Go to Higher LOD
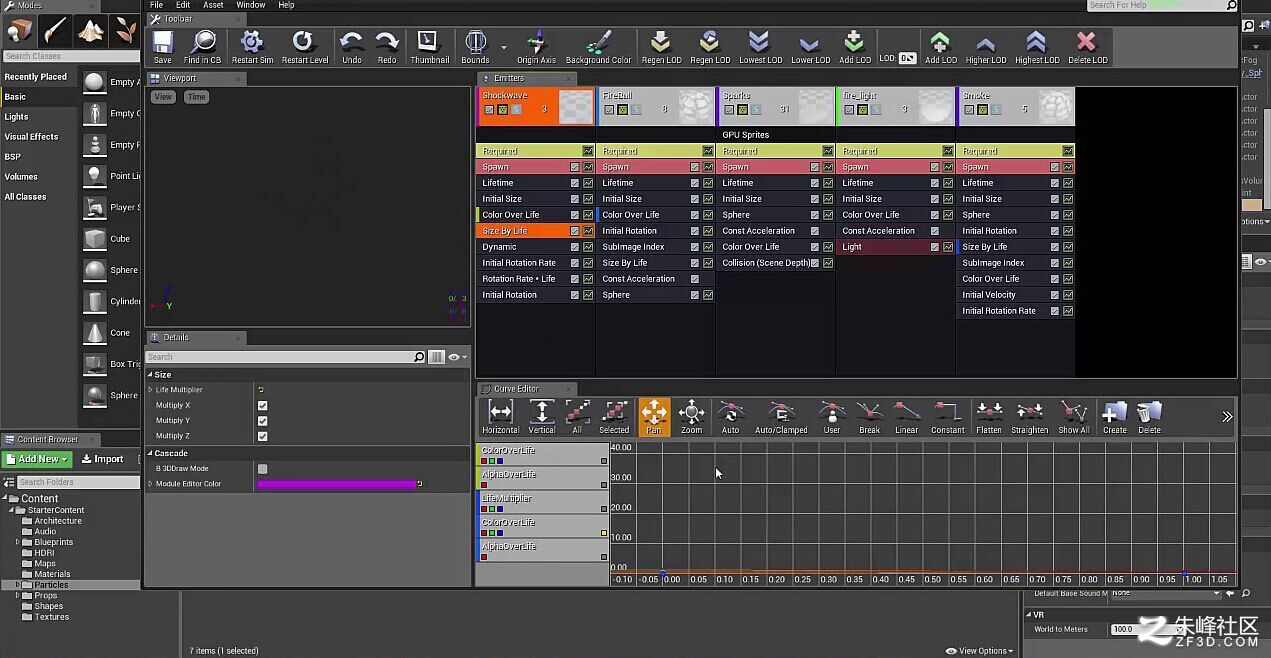Screen dimensions: 1271x658 [985, 47]
